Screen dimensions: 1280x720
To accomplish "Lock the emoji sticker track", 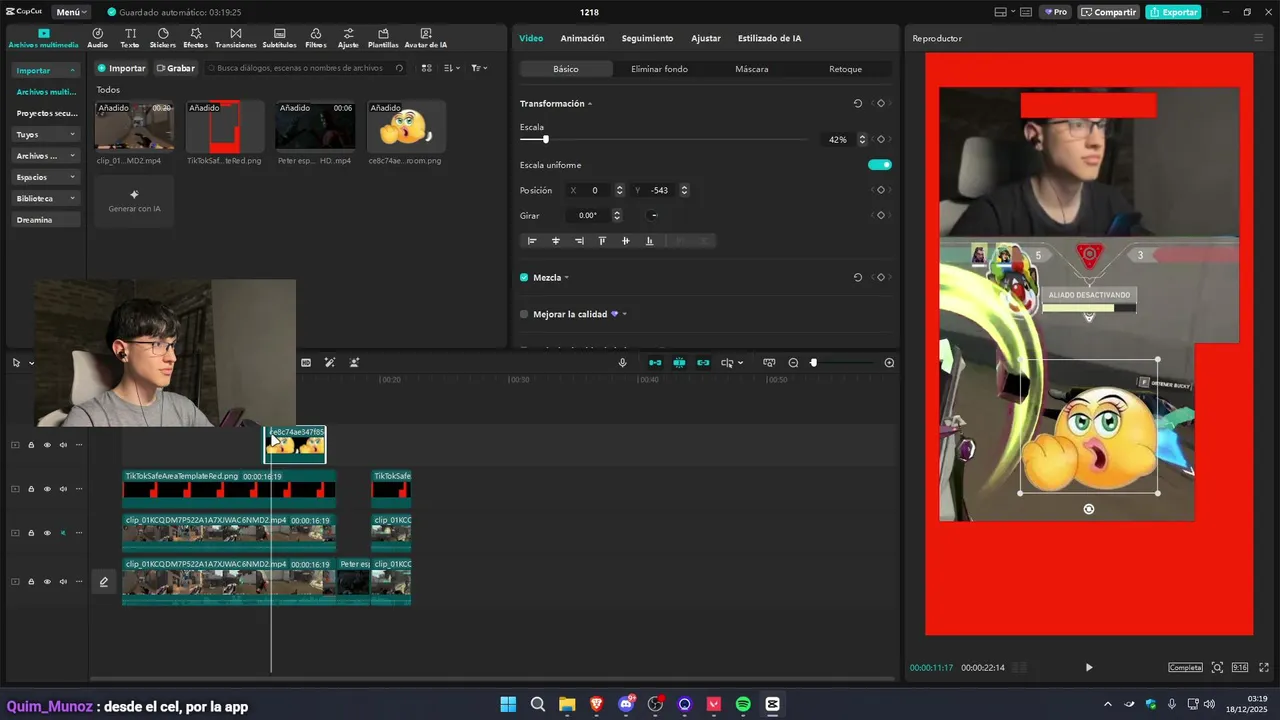I will tap(31, 445).
